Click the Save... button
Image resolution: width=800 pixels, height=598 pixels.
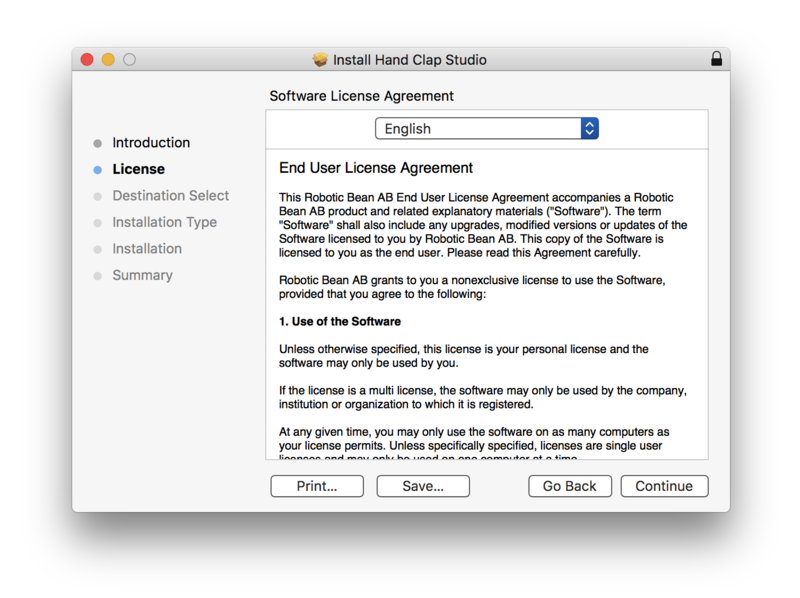coord(423,486)
